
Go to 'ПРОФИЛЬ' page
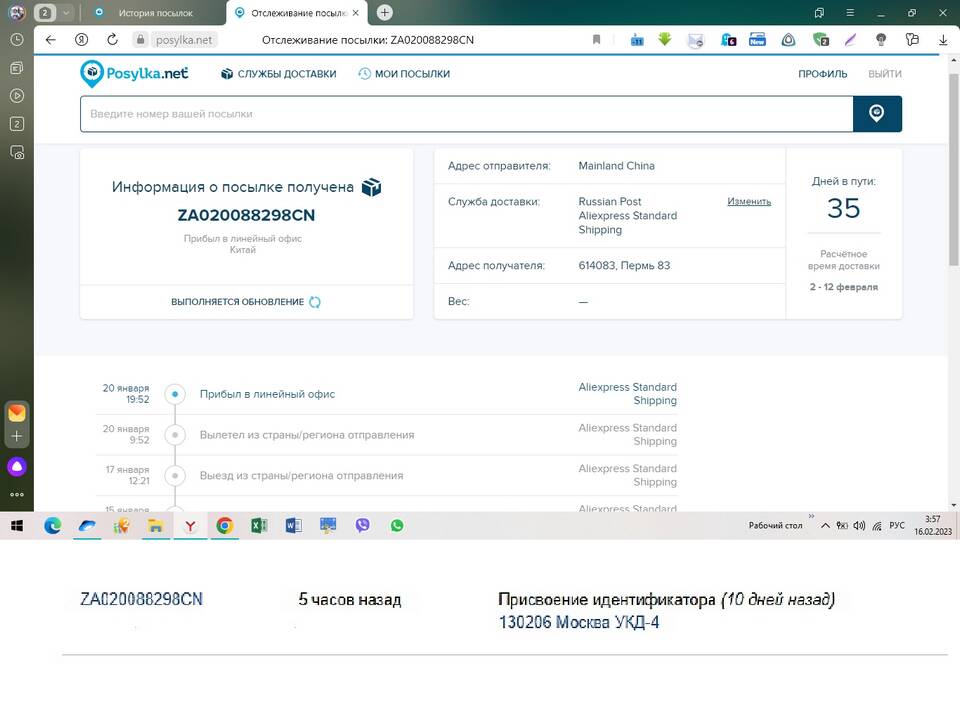pyautogui.click(x=822, y=74)
